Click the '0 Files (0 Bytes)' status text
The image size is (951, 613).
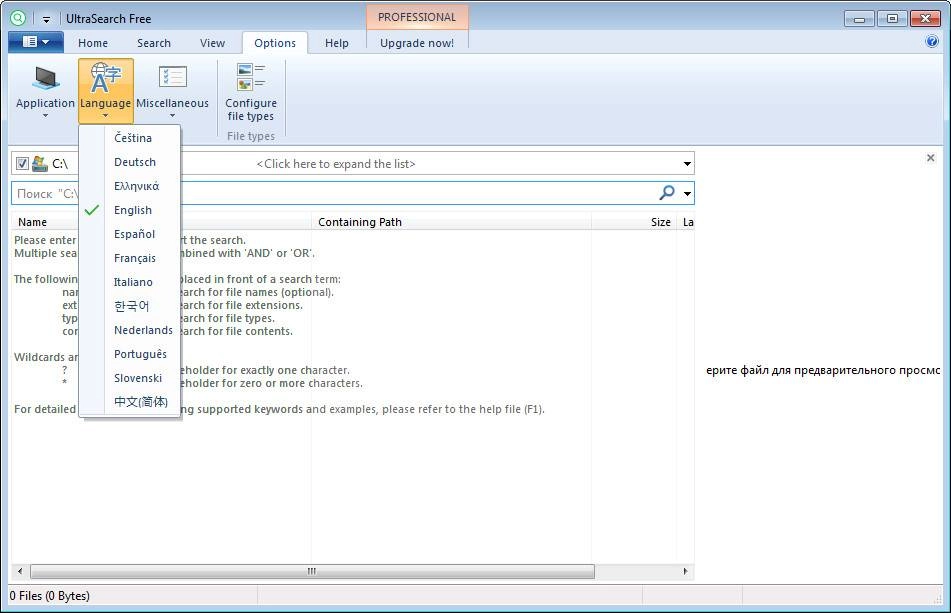[x=50, y=596]
